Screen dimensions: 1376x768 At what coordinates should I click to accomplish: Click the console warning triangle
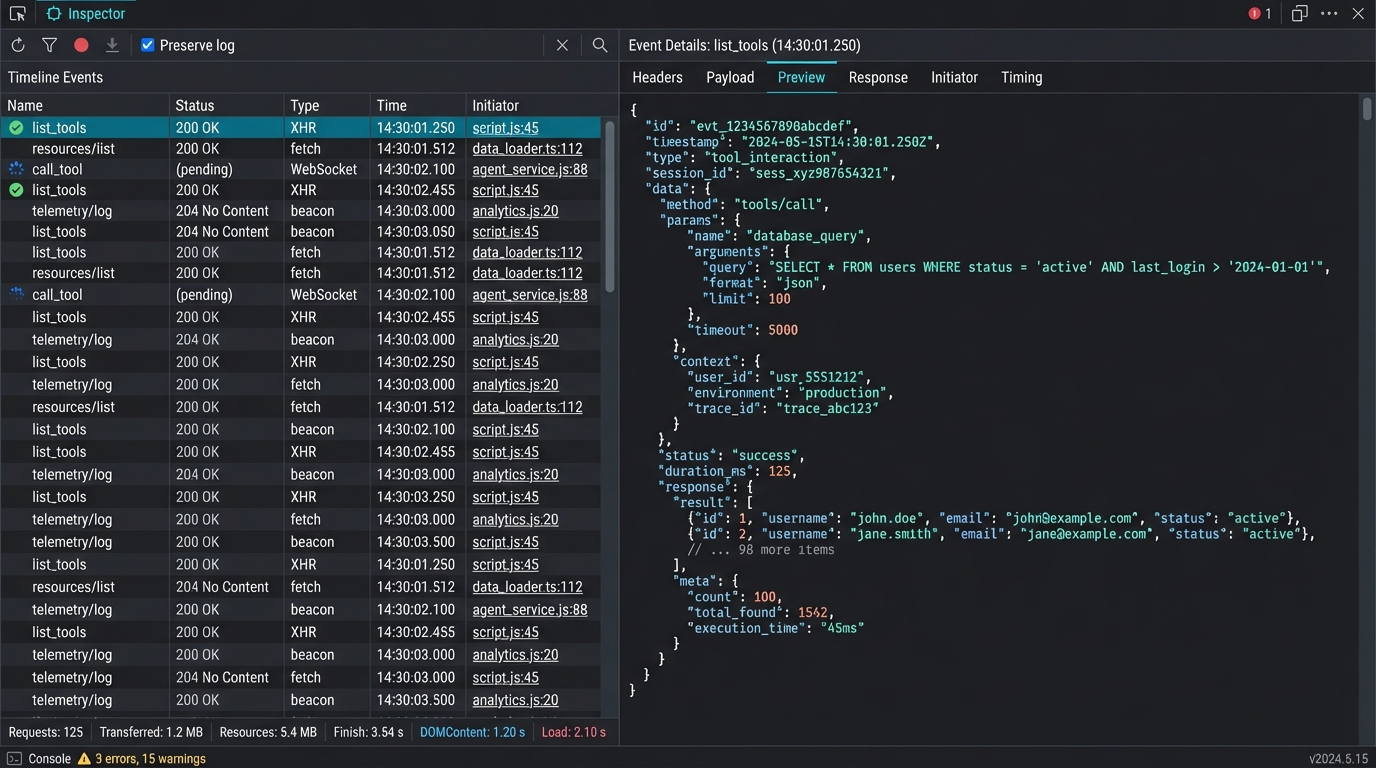[86, 758]
